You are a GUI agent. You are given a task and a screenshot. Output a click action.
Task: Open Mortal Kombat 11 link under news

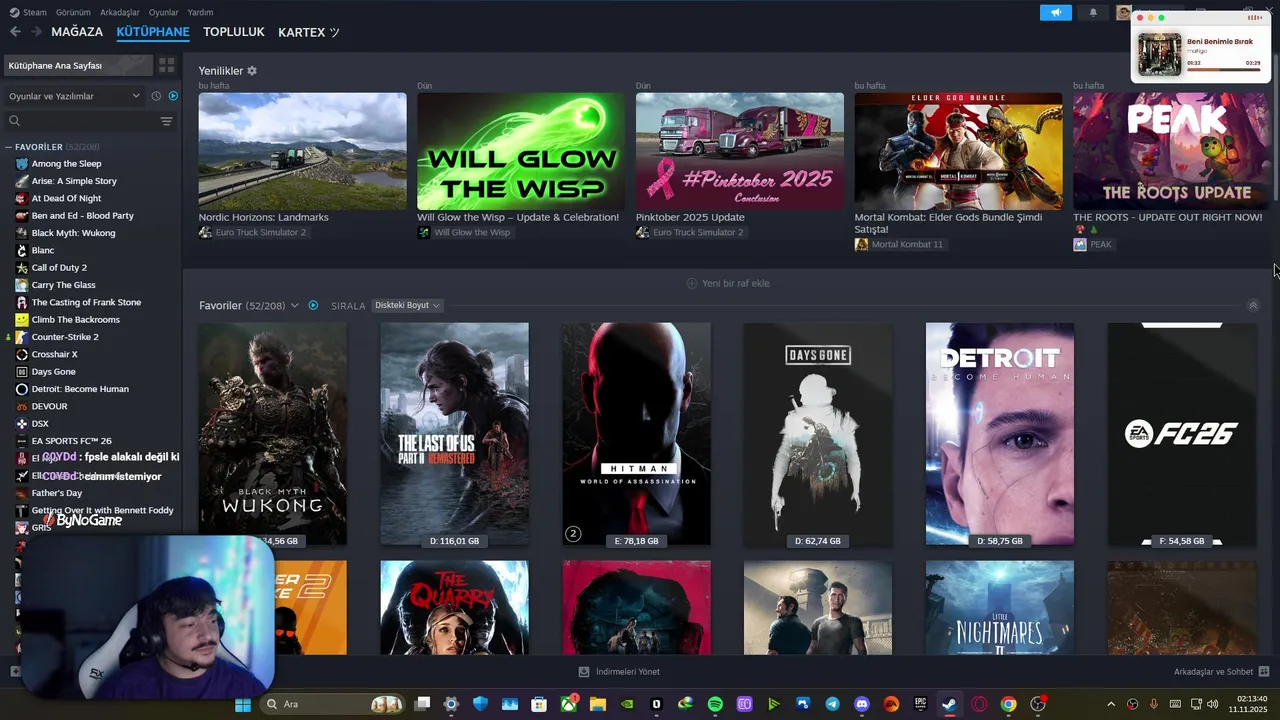[x=899, y=244]
